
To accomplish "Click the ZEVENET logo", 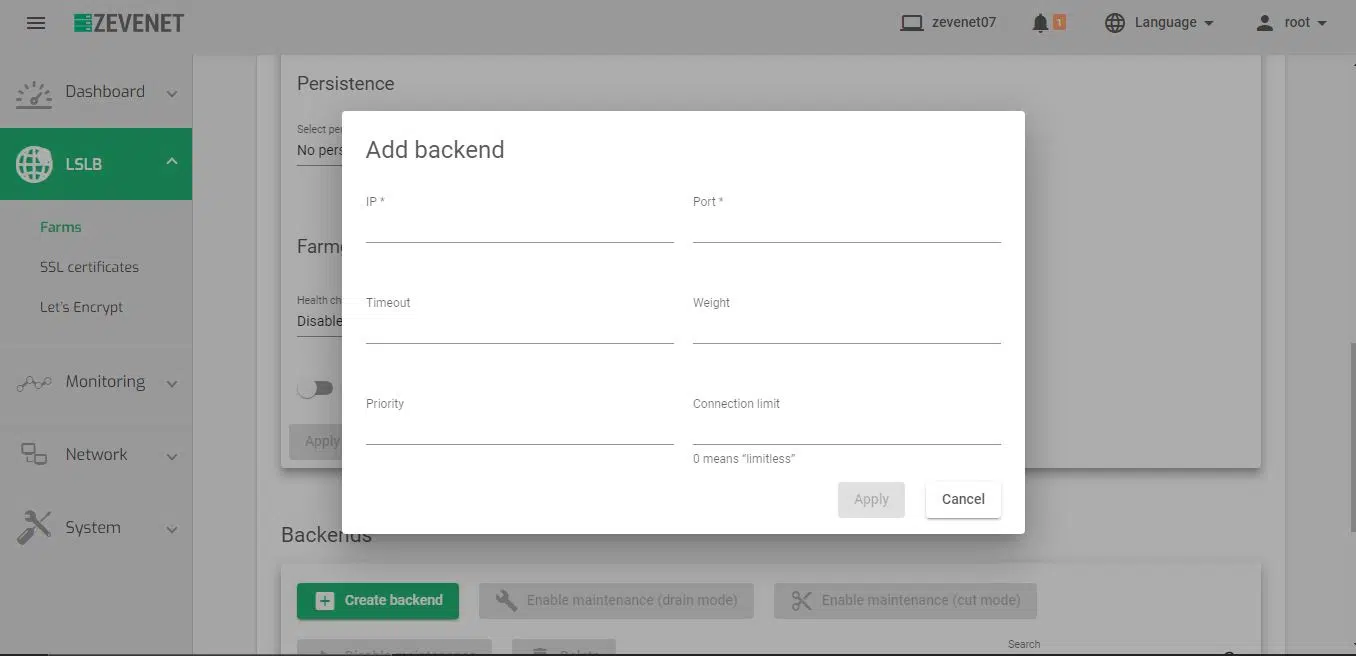I will (129, 23).
